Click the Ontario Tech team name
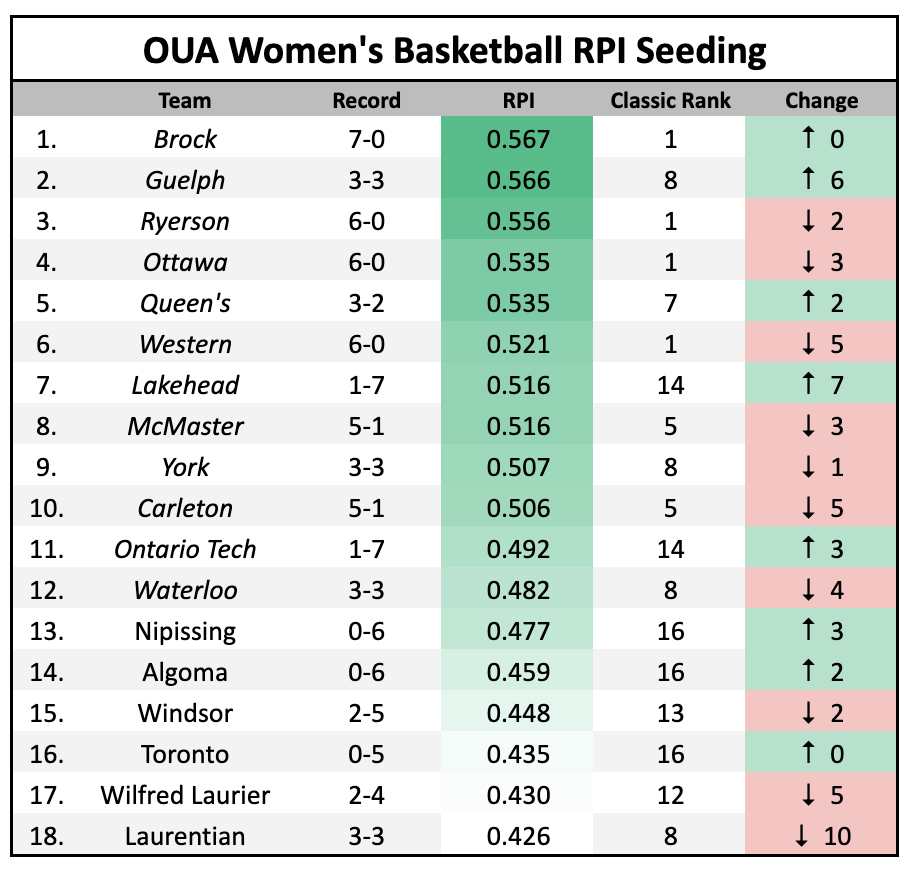The width and height of the screenshot is (912, 872). (x=185, y=550)
